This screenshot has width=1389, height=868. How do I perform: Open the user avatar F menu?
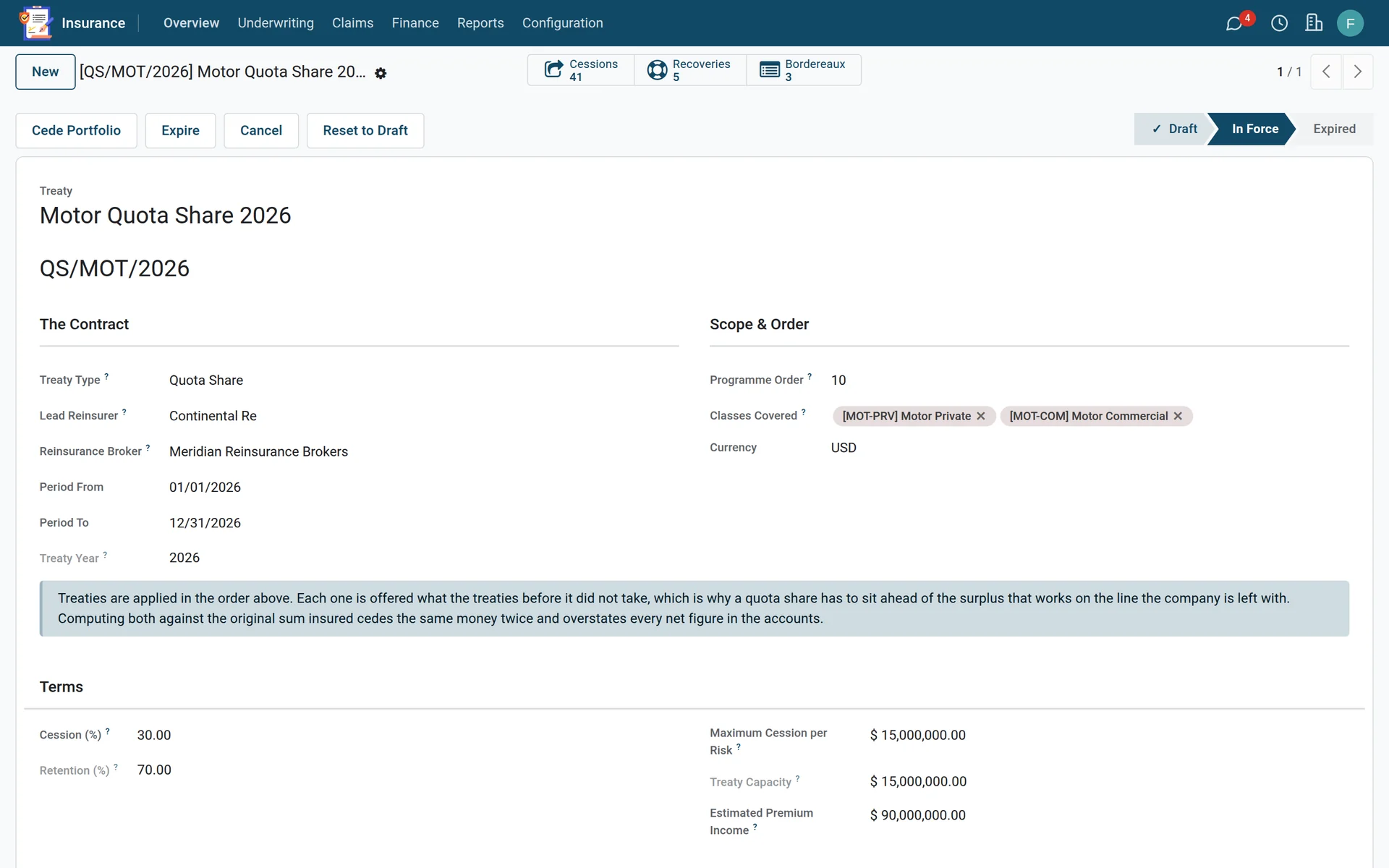coord(1350,23)
